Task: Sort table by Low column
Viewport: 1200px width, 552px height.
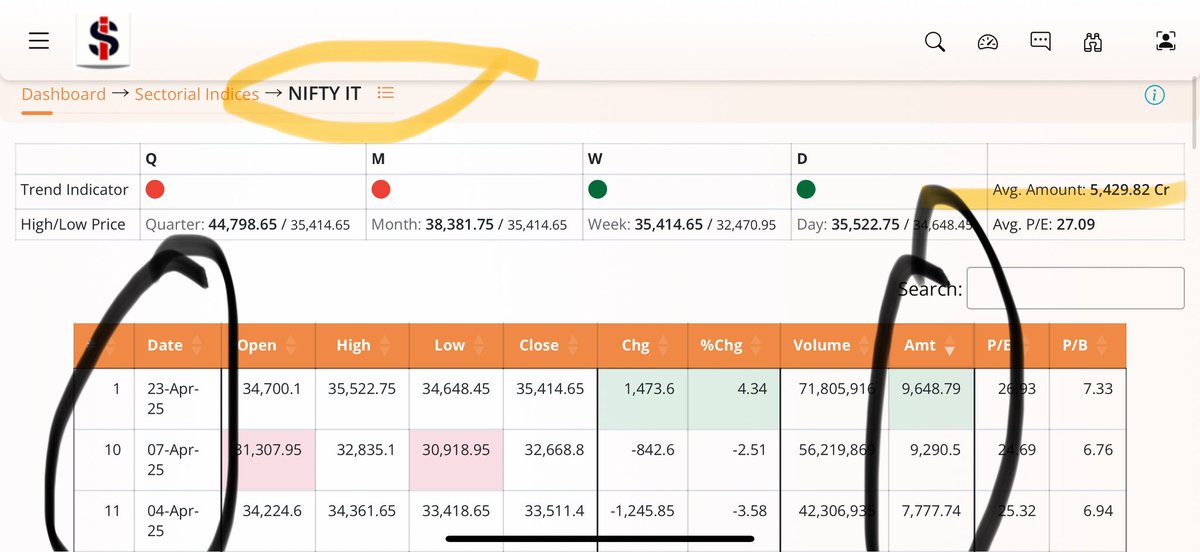Action: tap(456, 345)
